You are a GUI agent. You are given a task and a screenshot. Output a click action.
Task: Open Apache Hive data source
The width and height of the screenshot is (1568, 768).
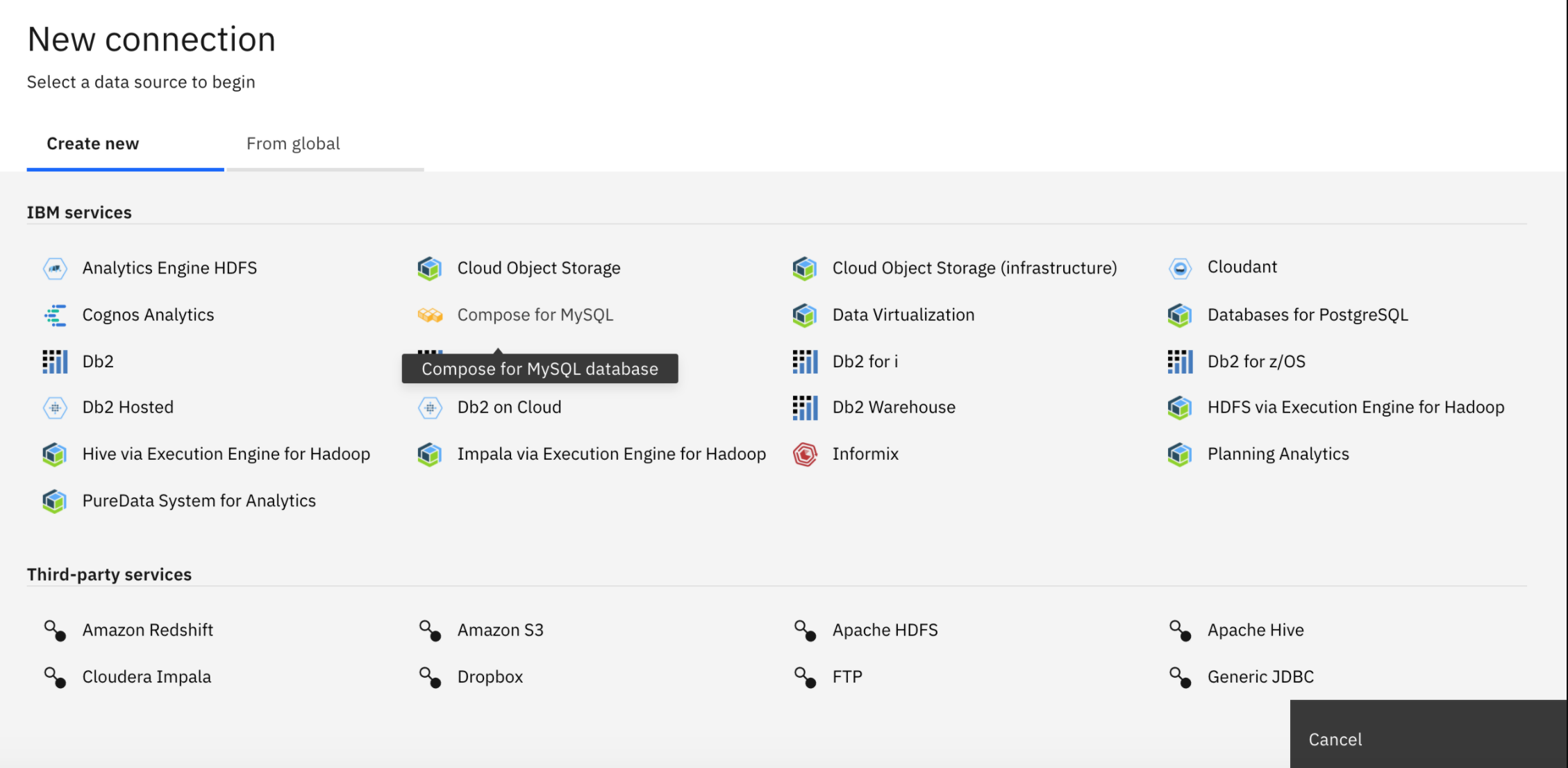[x=1255, y=631]
